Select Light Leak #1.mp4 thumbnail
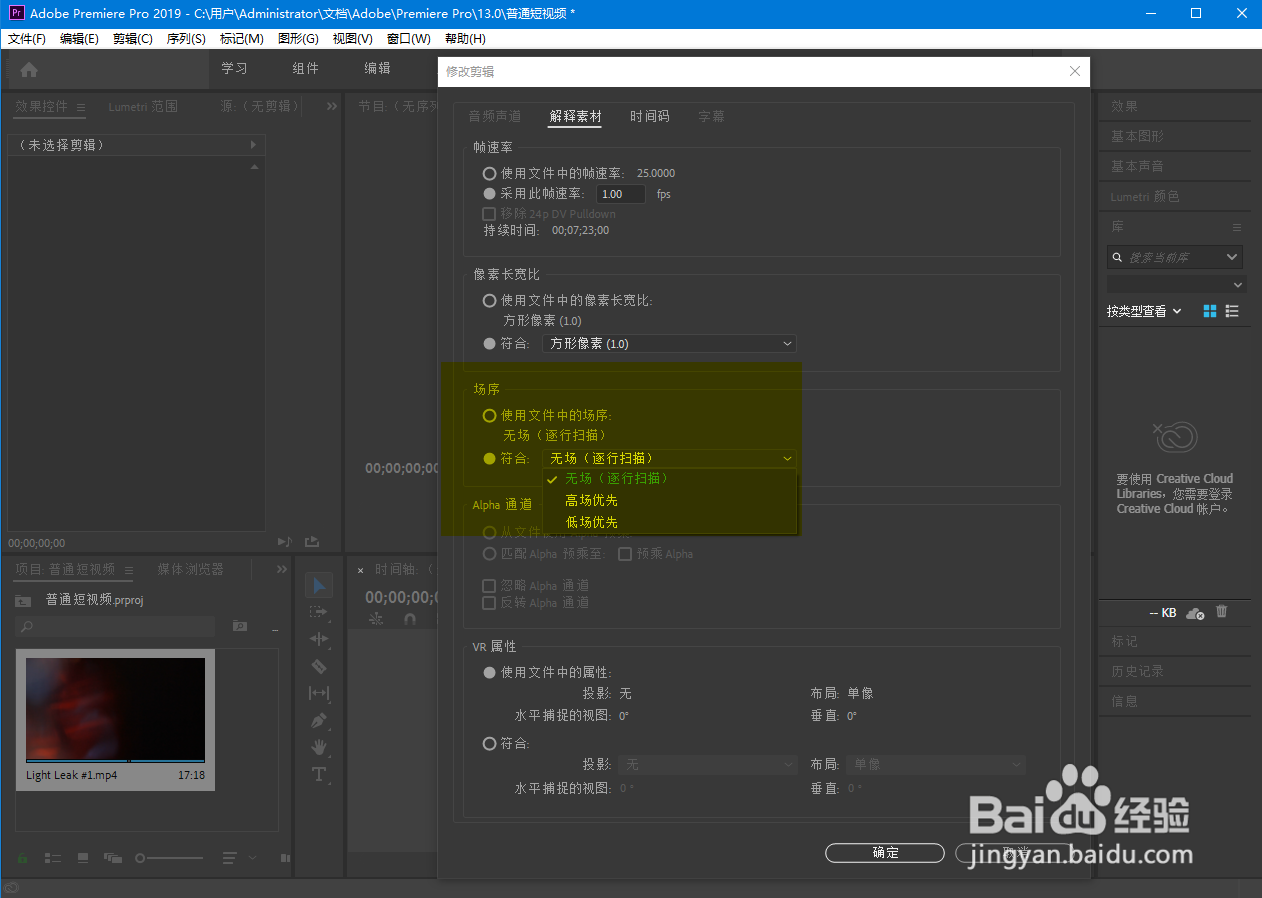 (x=115, y=710)
